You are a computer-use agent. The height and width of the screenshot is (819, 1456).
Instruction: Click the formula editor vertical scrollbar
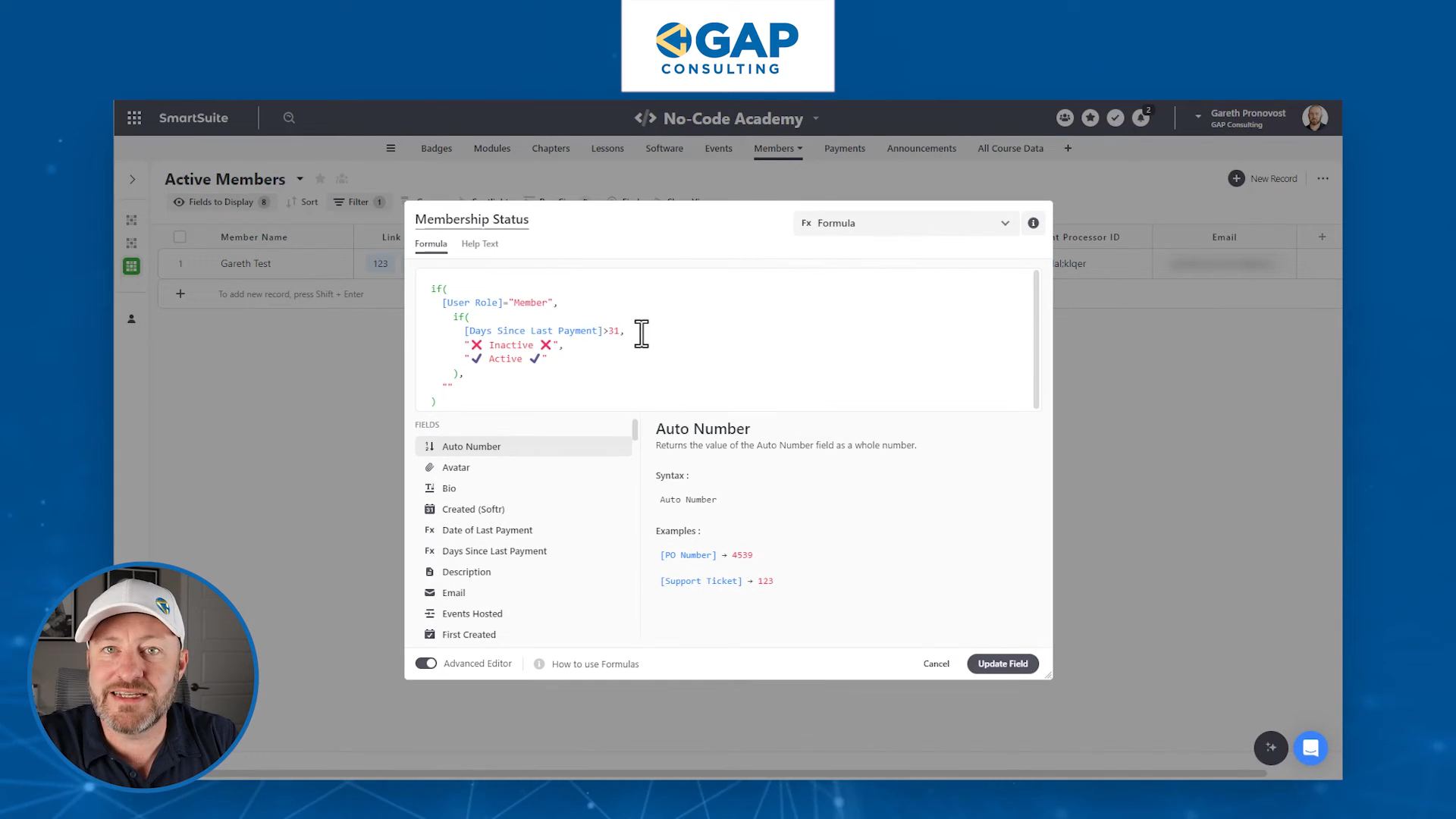pos(1036,339)
